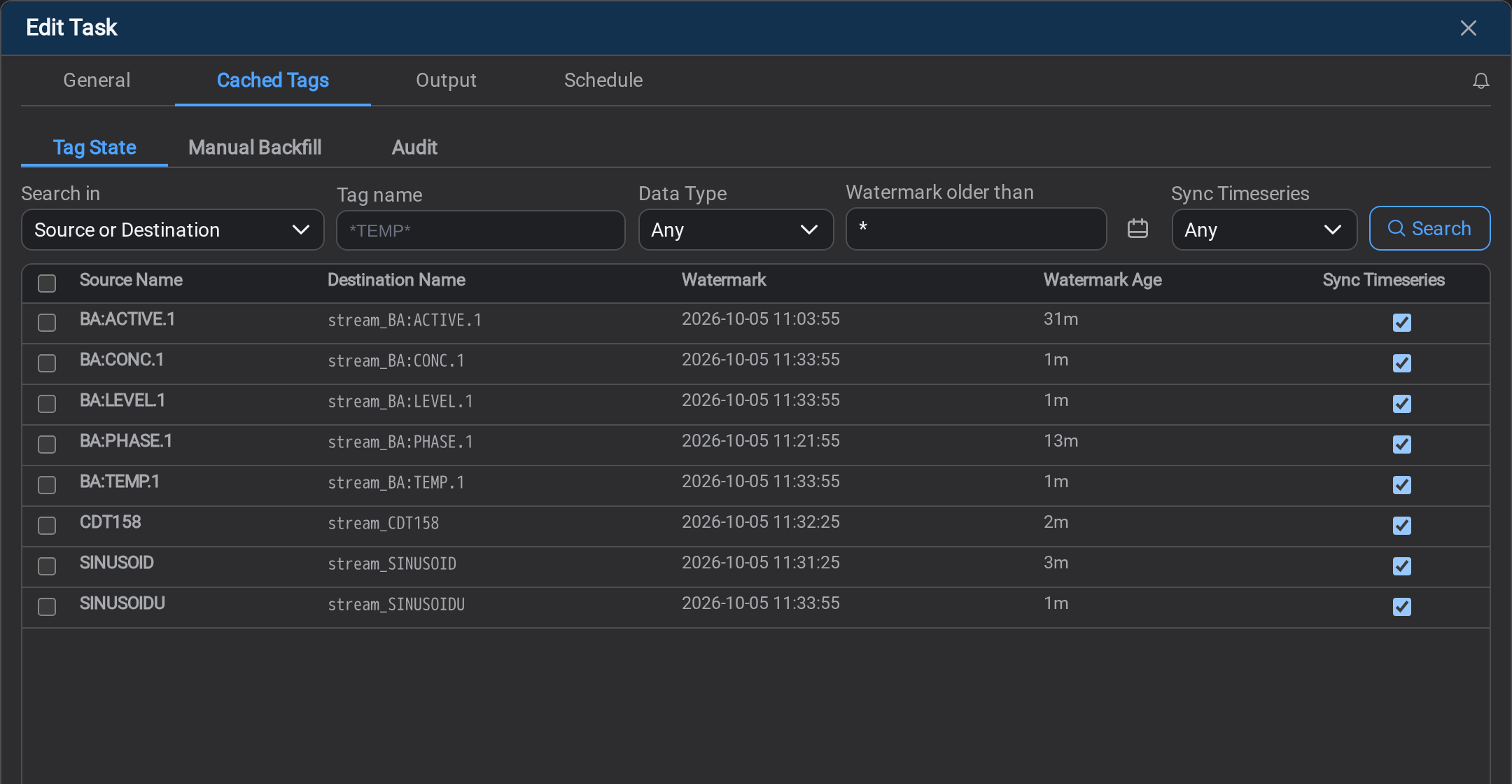Viewport: 1512px width, 784px height.
Task: Sort by Source Name column header
Action: tap(131, 280)
